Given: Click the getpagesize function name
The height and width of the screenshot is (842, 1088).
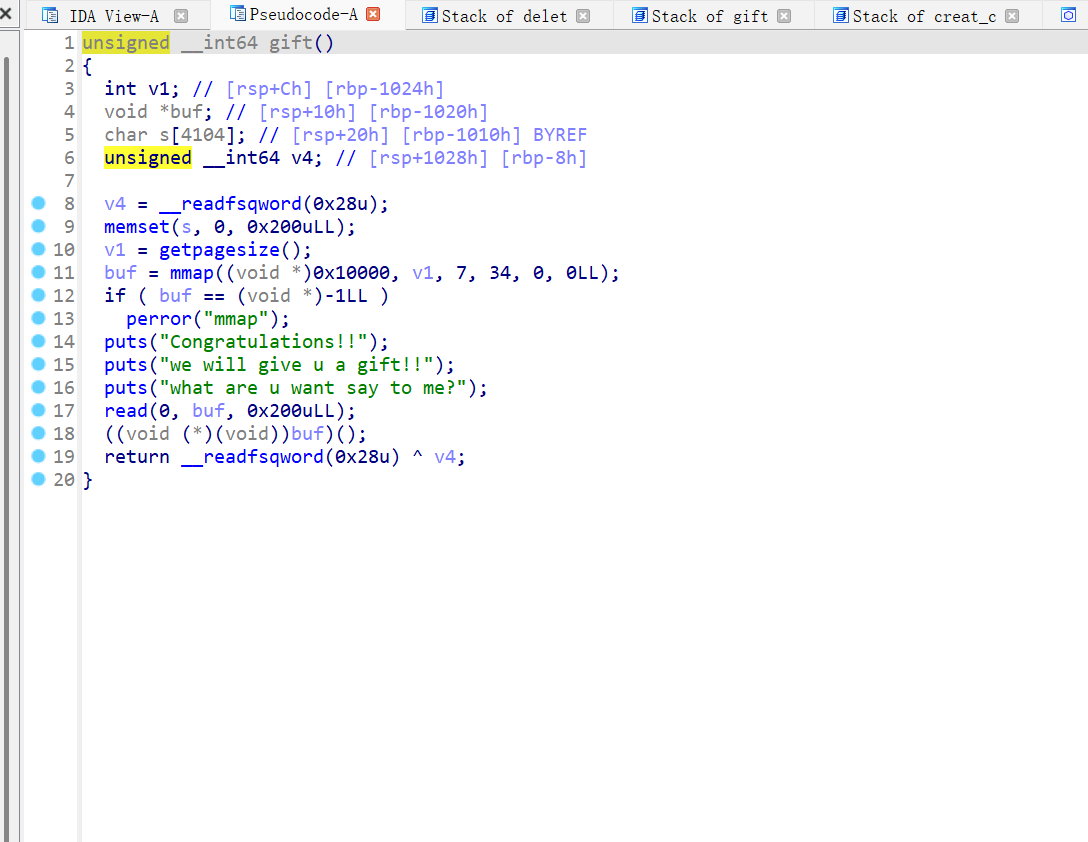Looking at the screenshot, I should point(218,249).
